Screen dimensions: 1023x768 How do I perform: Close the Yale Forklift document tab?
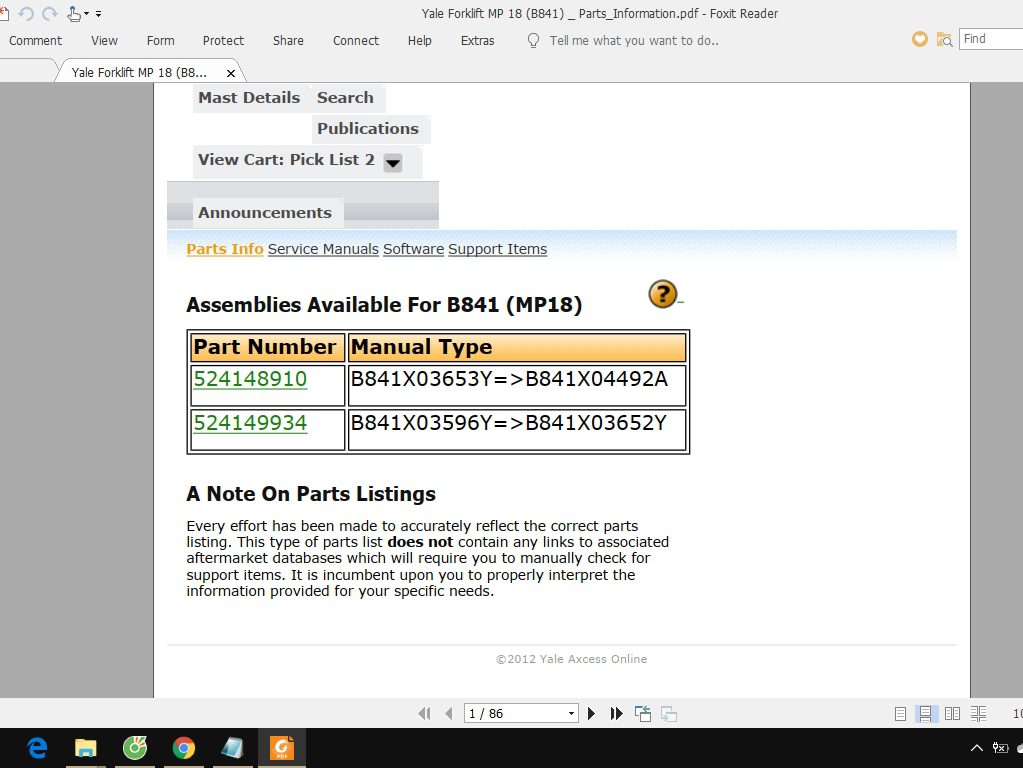230,73
